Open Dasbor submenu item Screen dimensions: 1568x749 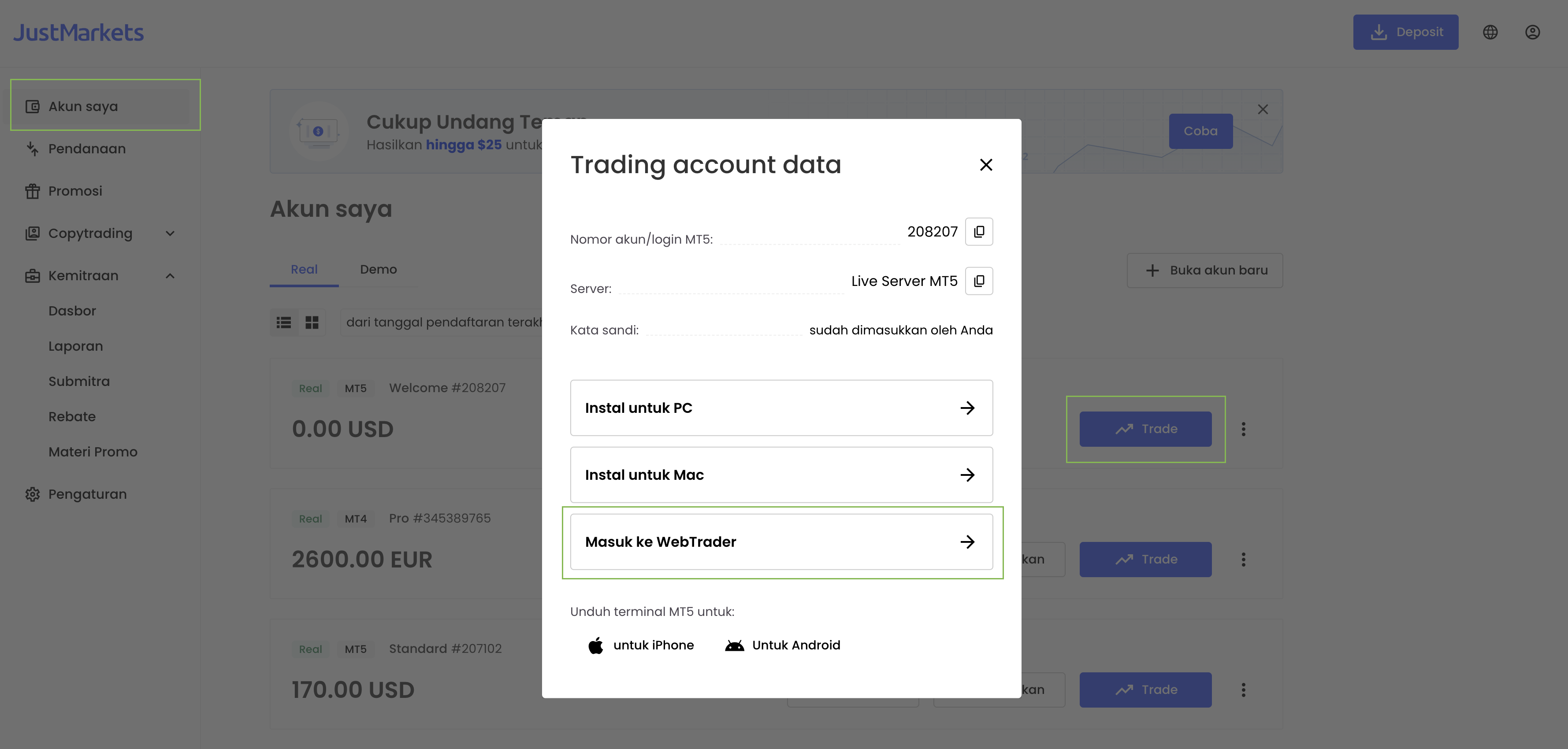[72, 310]
